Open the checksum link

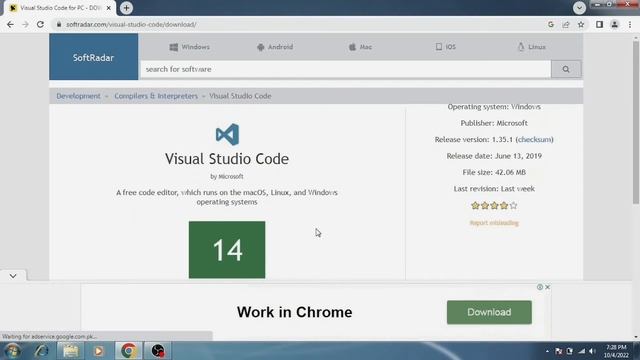coord(535,140)
